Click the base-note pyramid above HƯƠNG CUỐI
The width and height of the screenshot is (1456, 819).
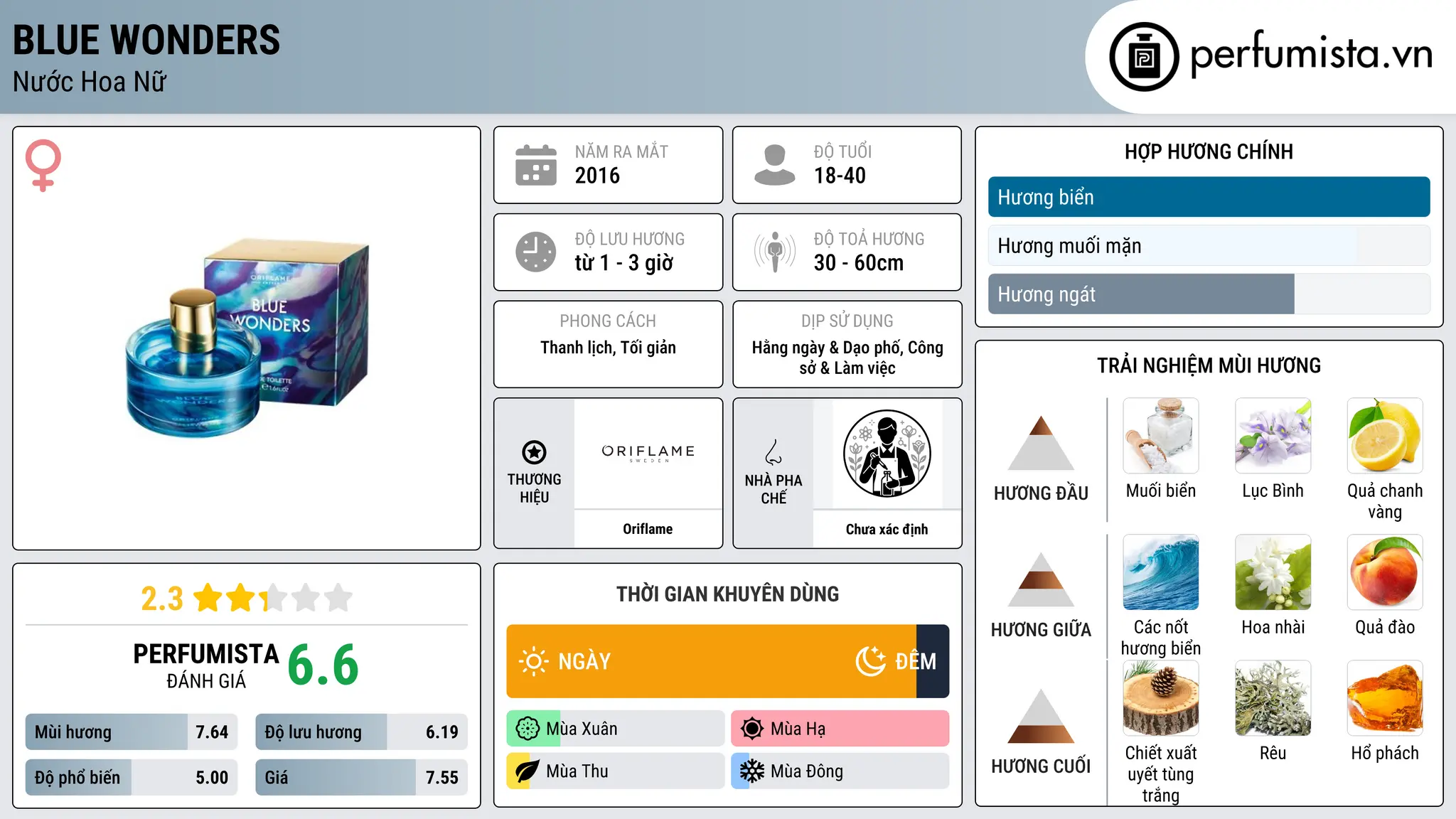[x=1041, y=716]
